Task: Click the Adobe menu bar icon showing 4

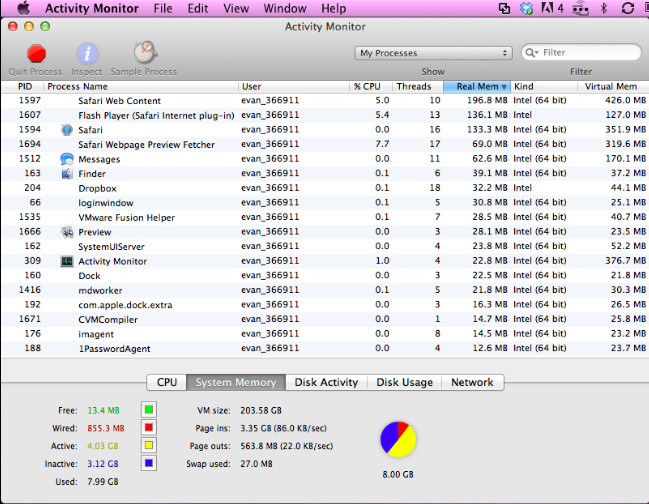Action: coord(552,8)
